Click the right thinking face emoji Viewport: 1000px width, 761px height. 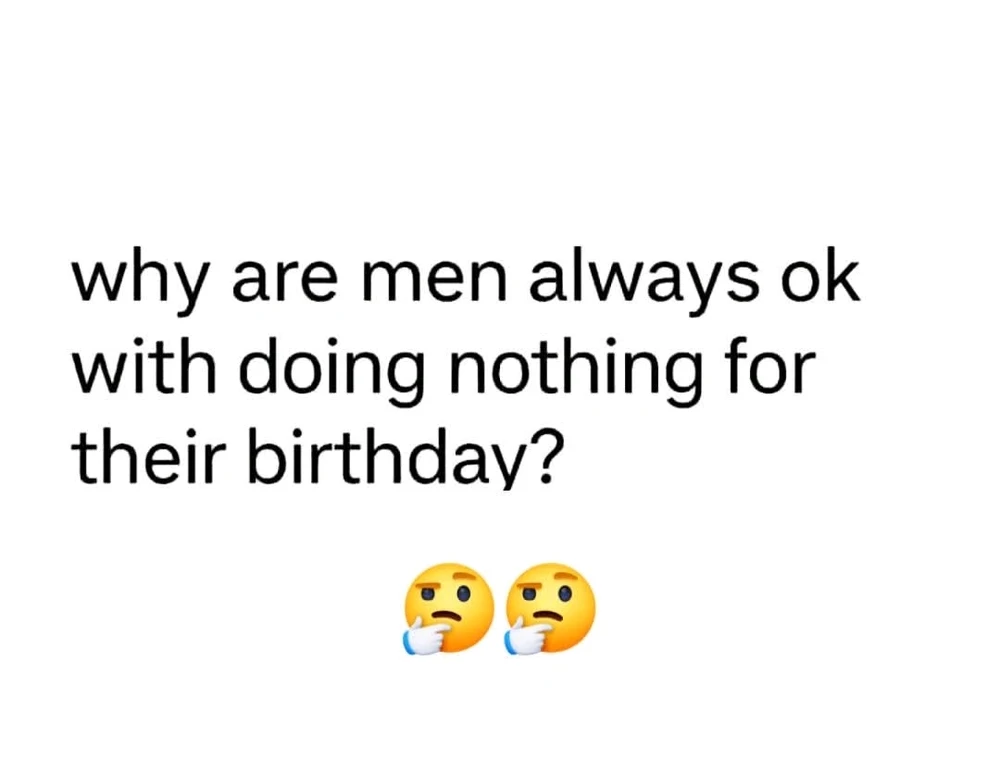click(x=549, y=608)
